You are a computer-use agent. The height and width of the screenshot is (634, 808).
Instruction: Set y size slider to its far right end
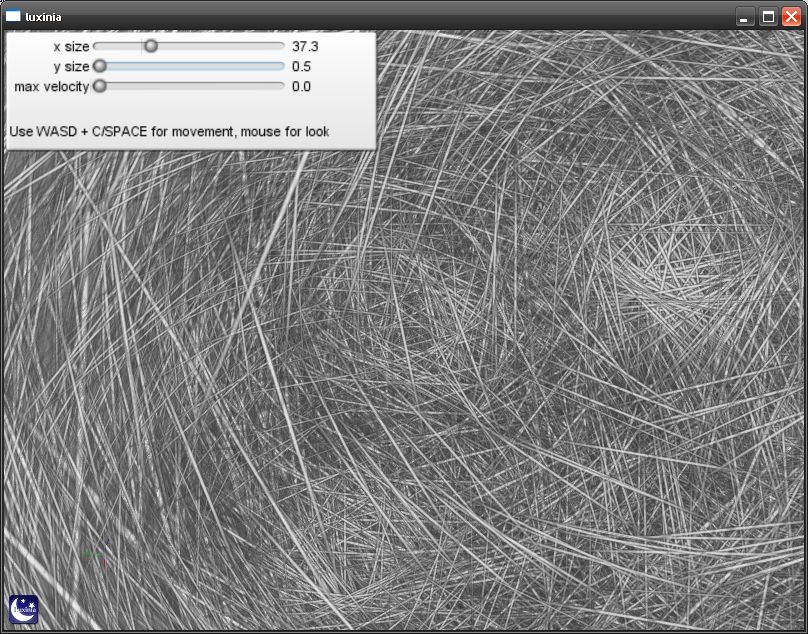tap(283, 66)
